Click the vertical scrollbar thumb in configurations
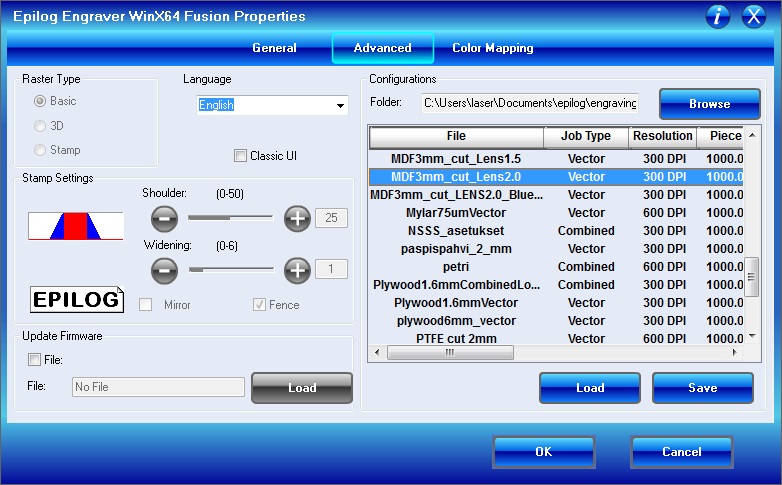Image resolution: width=782 pixels, height=485 pixels. click(752, 277)
